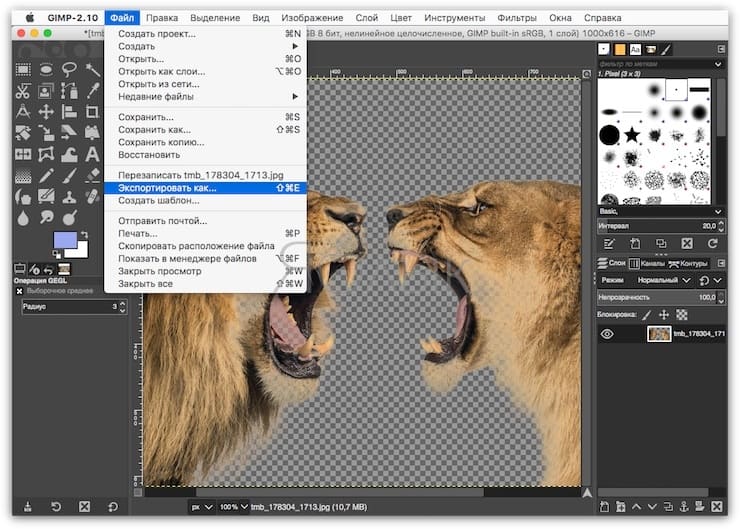Select the Flip tool
740x529 pixels.
pos(23,154)
